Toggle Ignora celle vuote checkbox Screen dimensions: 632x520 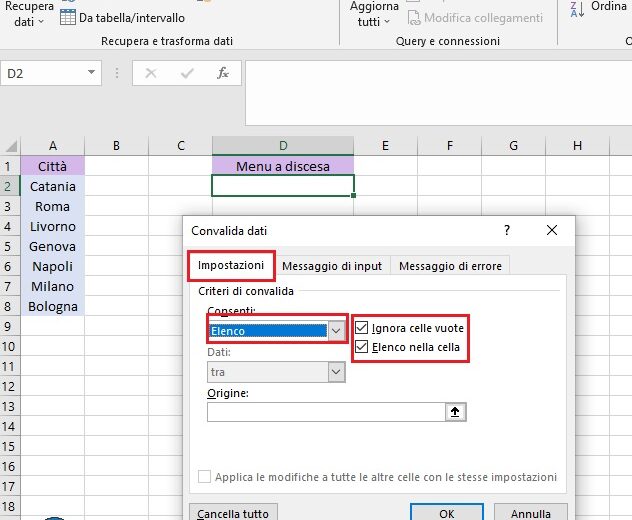[x=363, y=328]
